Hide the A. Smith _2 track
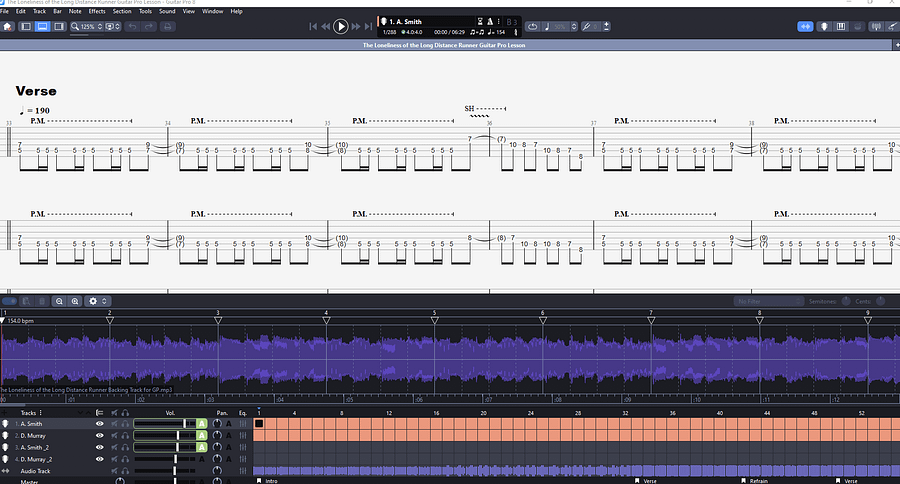The width and height of the screenshot is (900, 484). pos(99,447)
